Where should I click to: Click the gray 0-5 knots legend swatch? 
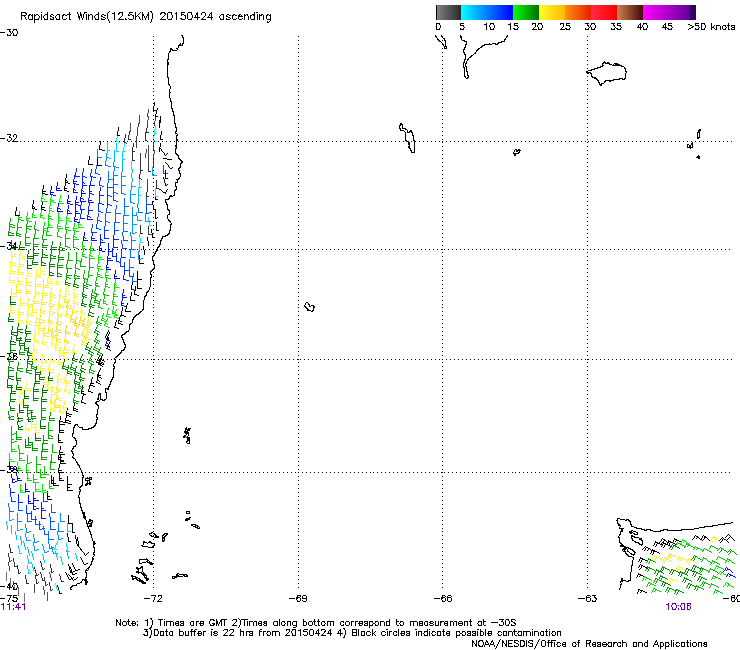448,12
